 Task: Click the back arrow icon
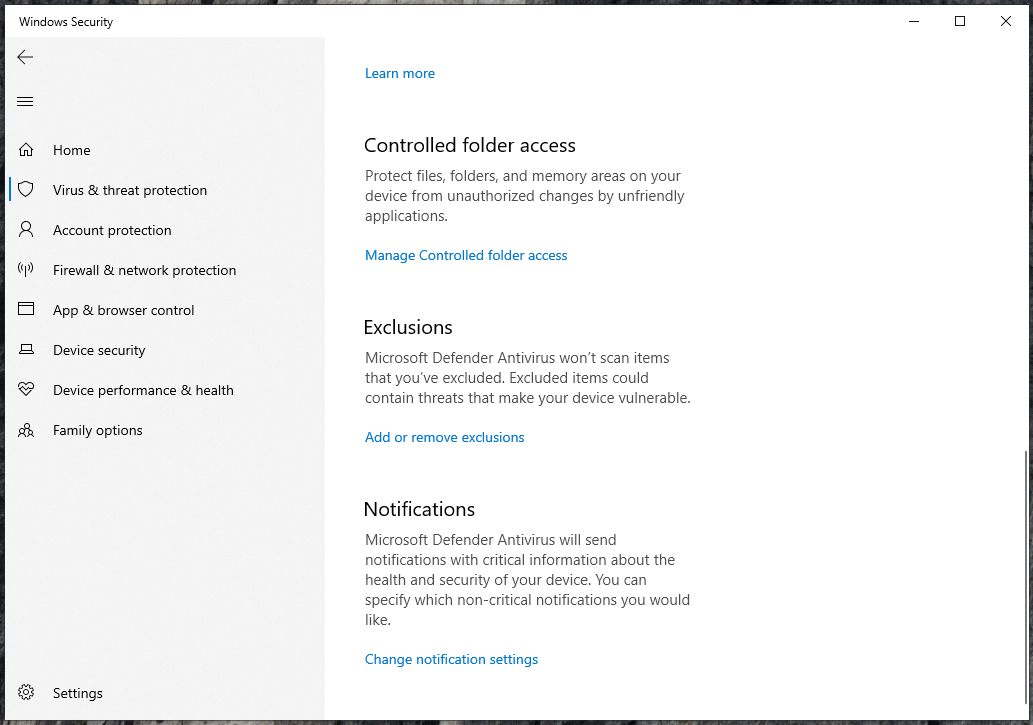click(x=25, y=57)
